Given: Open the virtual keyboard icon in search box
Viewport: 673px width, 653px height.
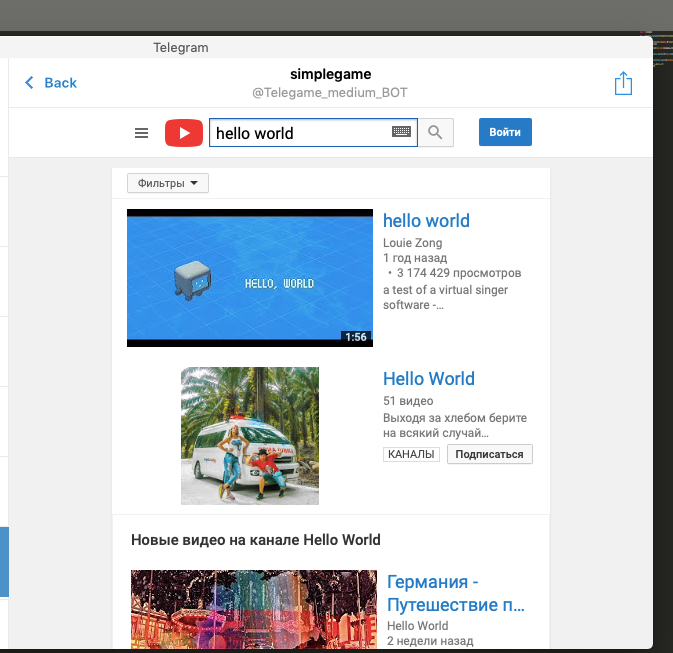Looking at the screenshot, I should pyautogui.click(x=401, y=132).
